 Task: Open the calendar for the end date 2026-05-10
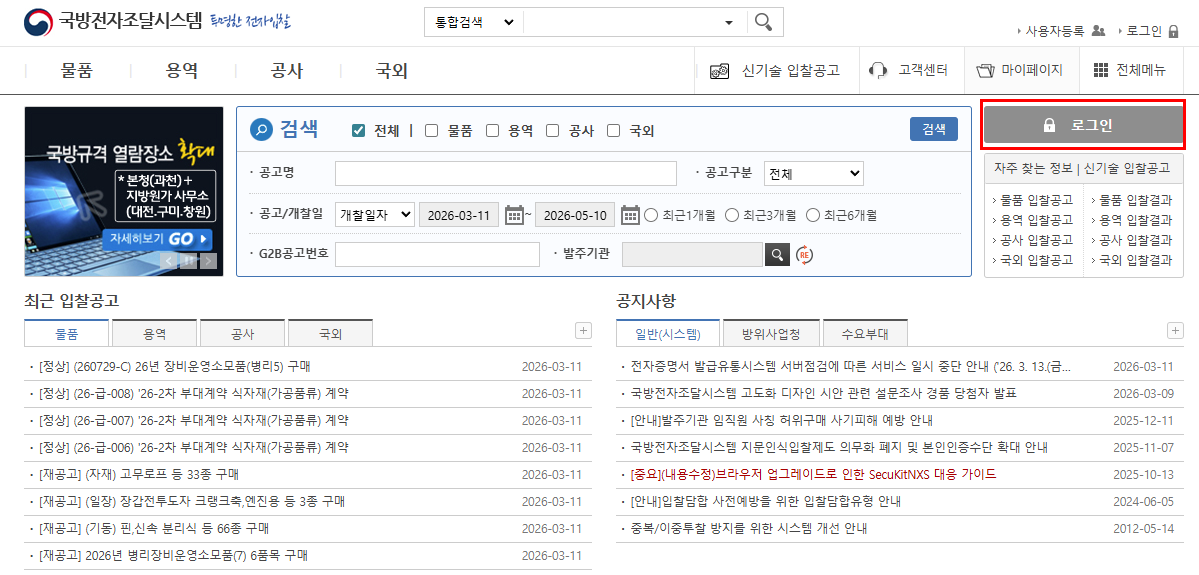click(630, 215)
